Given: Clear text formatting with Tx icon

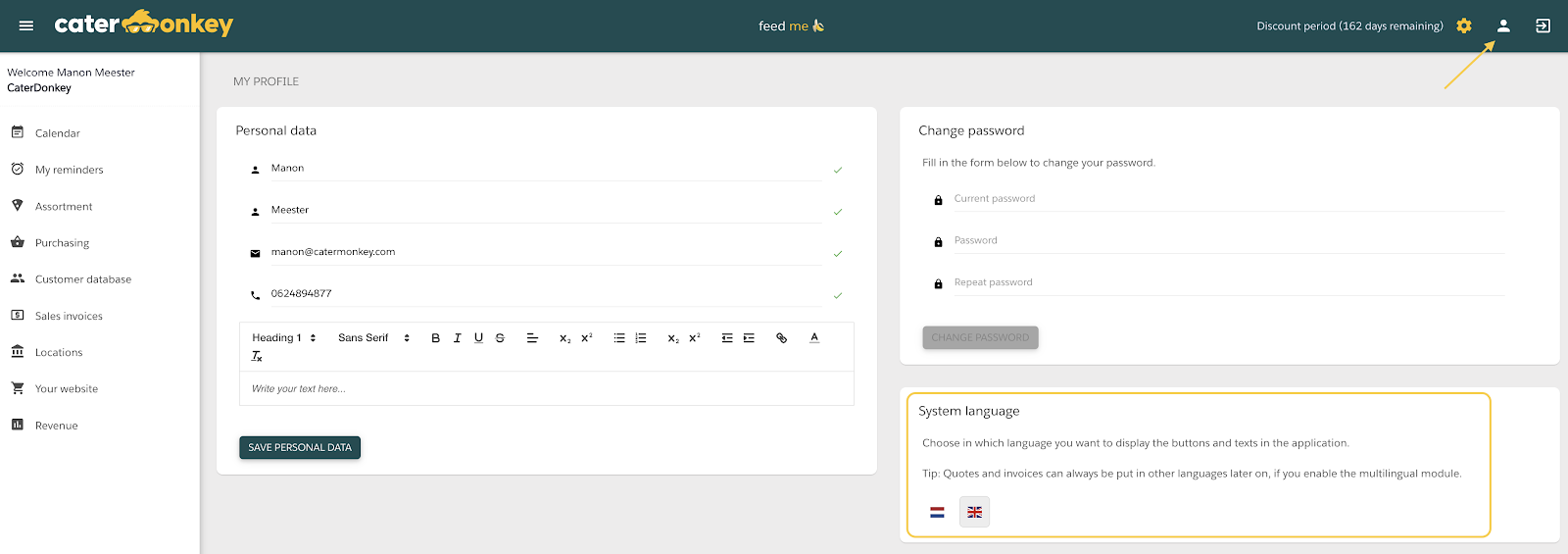Looking at the screenshot, I should (x=257, y=357).
